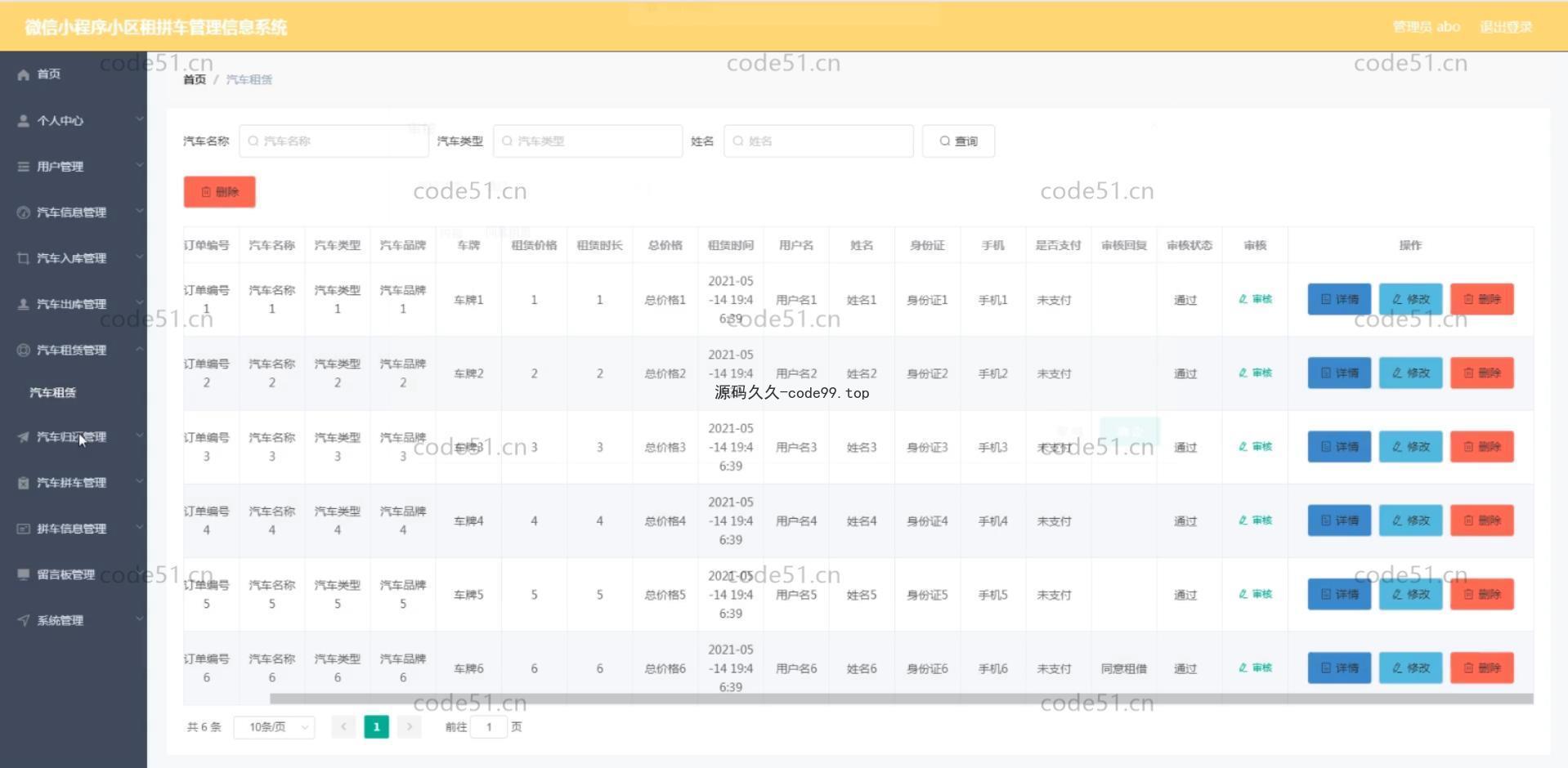Click the paper-plane icon of 系统管理
Screen dimensions: 1568x768
tap(23, 620)
